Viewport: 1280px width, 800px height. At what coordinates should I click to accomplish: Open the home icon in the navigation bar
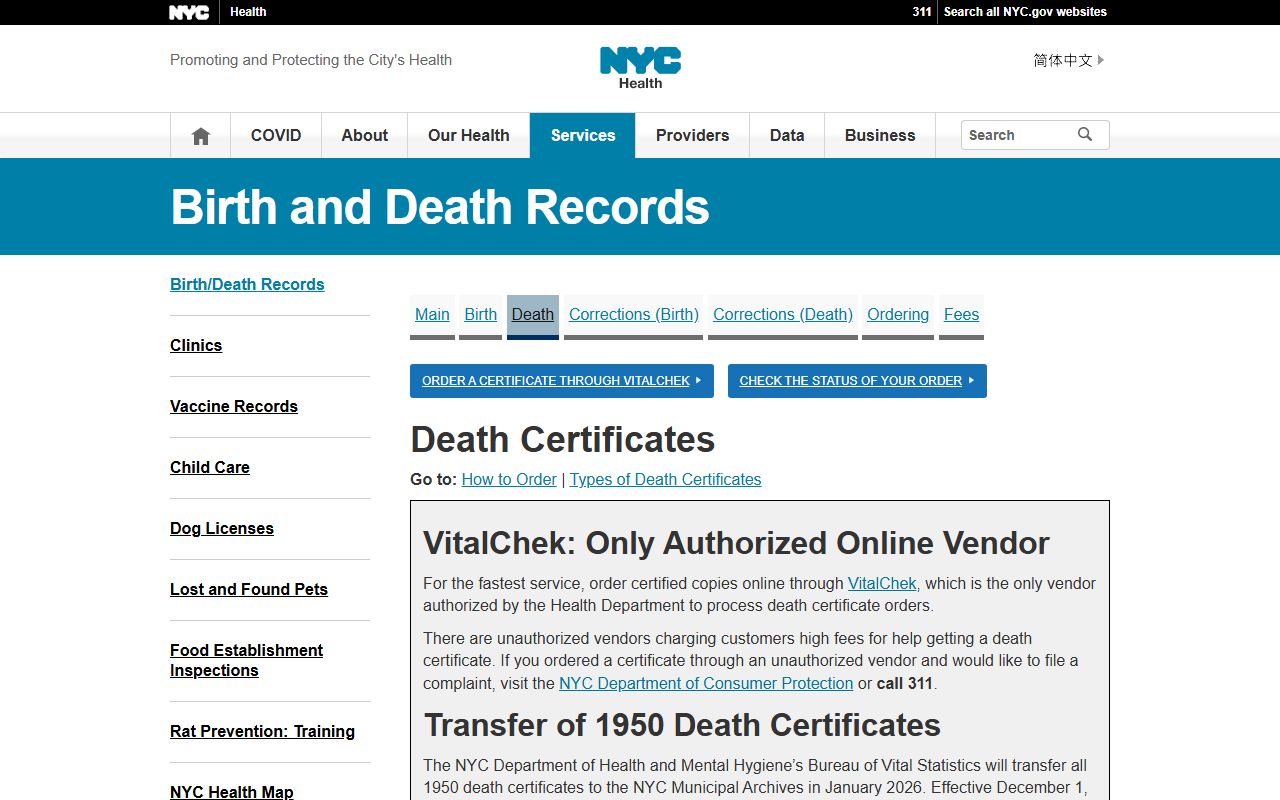(201, 136)
